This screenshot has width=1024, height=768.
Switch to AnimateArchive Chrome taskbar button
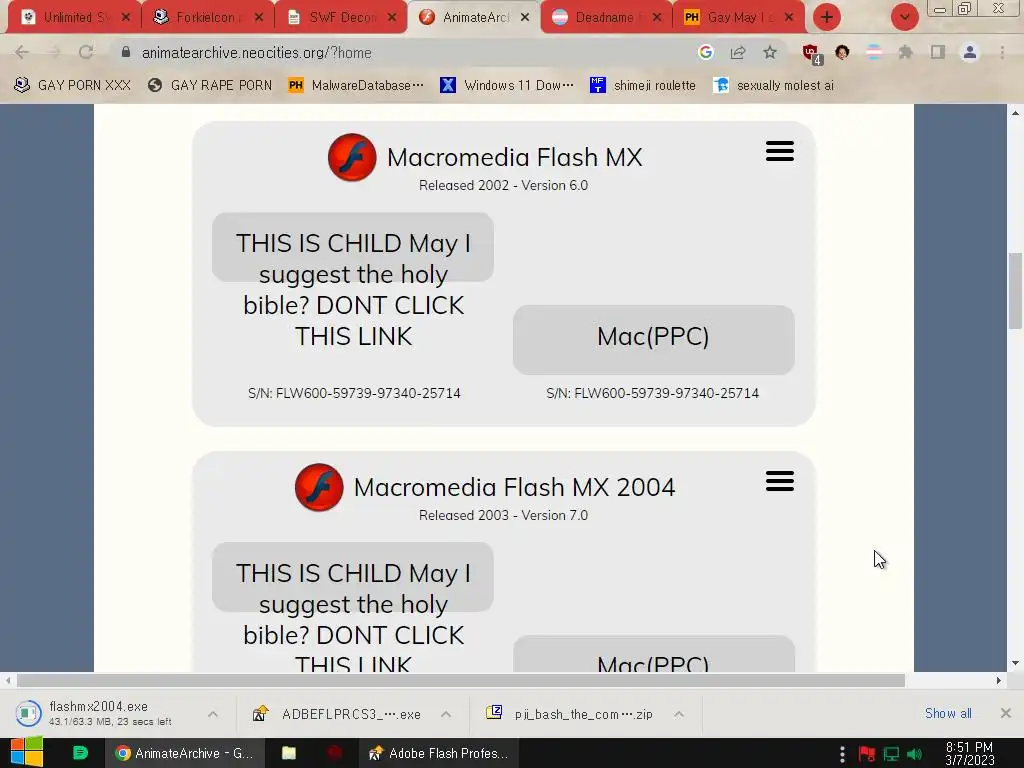pos(185,753)
